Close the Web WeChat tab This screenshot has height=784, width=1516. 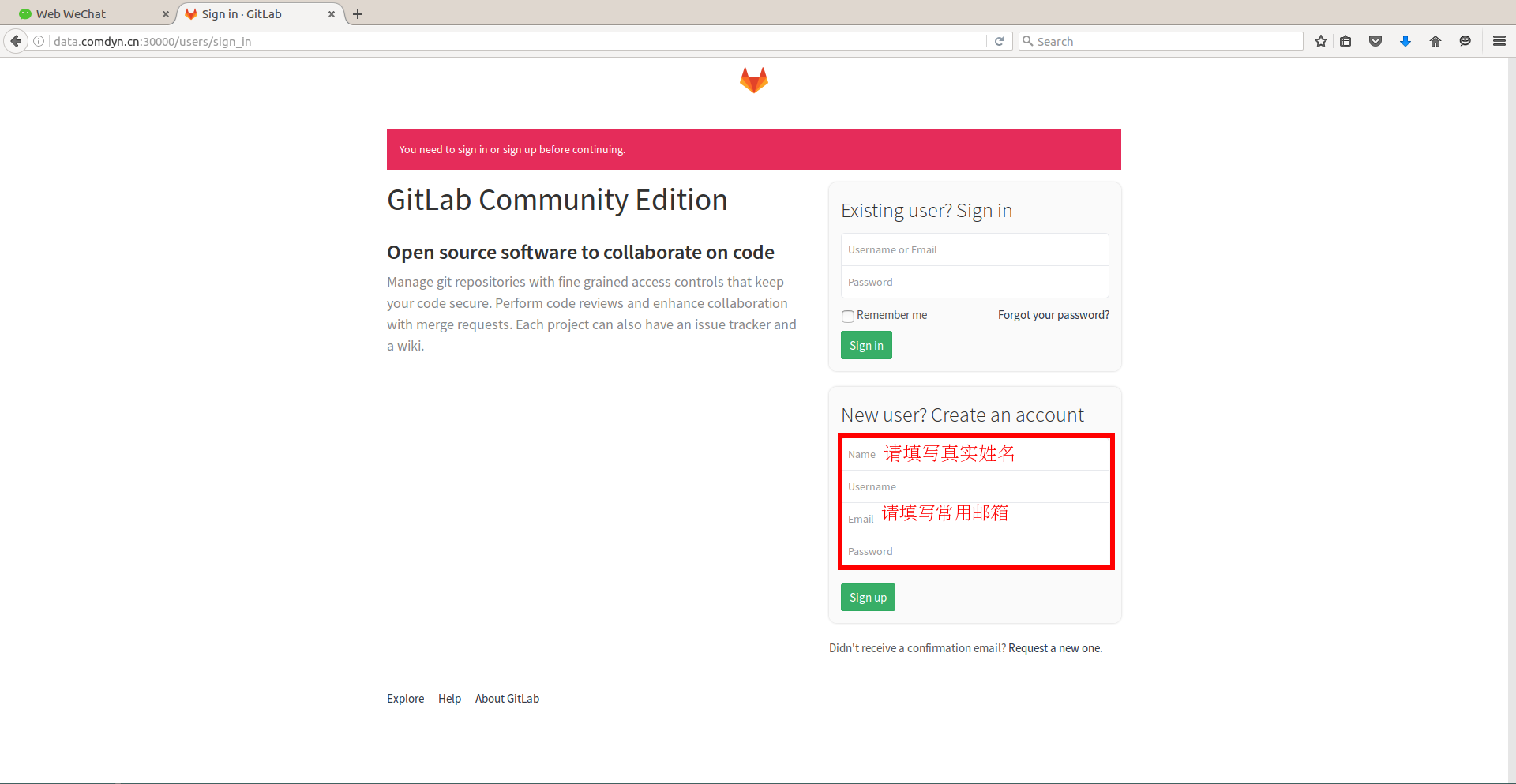pos(166,14)
